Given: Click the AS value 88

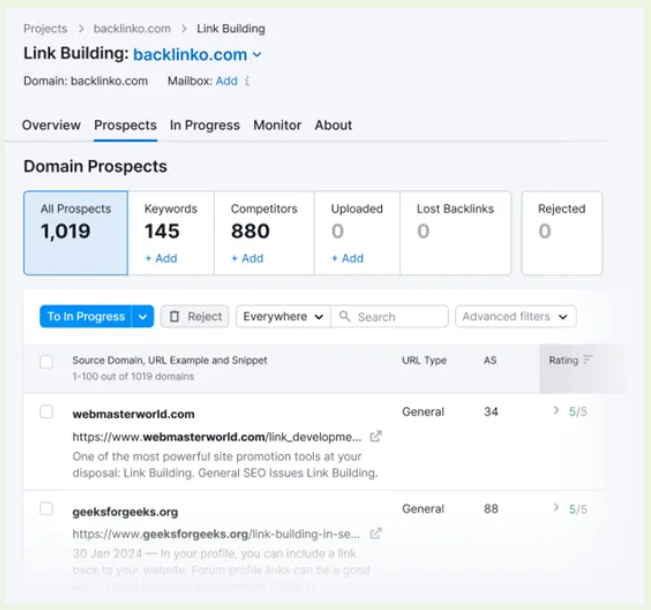Looking at the screenshot, I should [x=491, y=509].
